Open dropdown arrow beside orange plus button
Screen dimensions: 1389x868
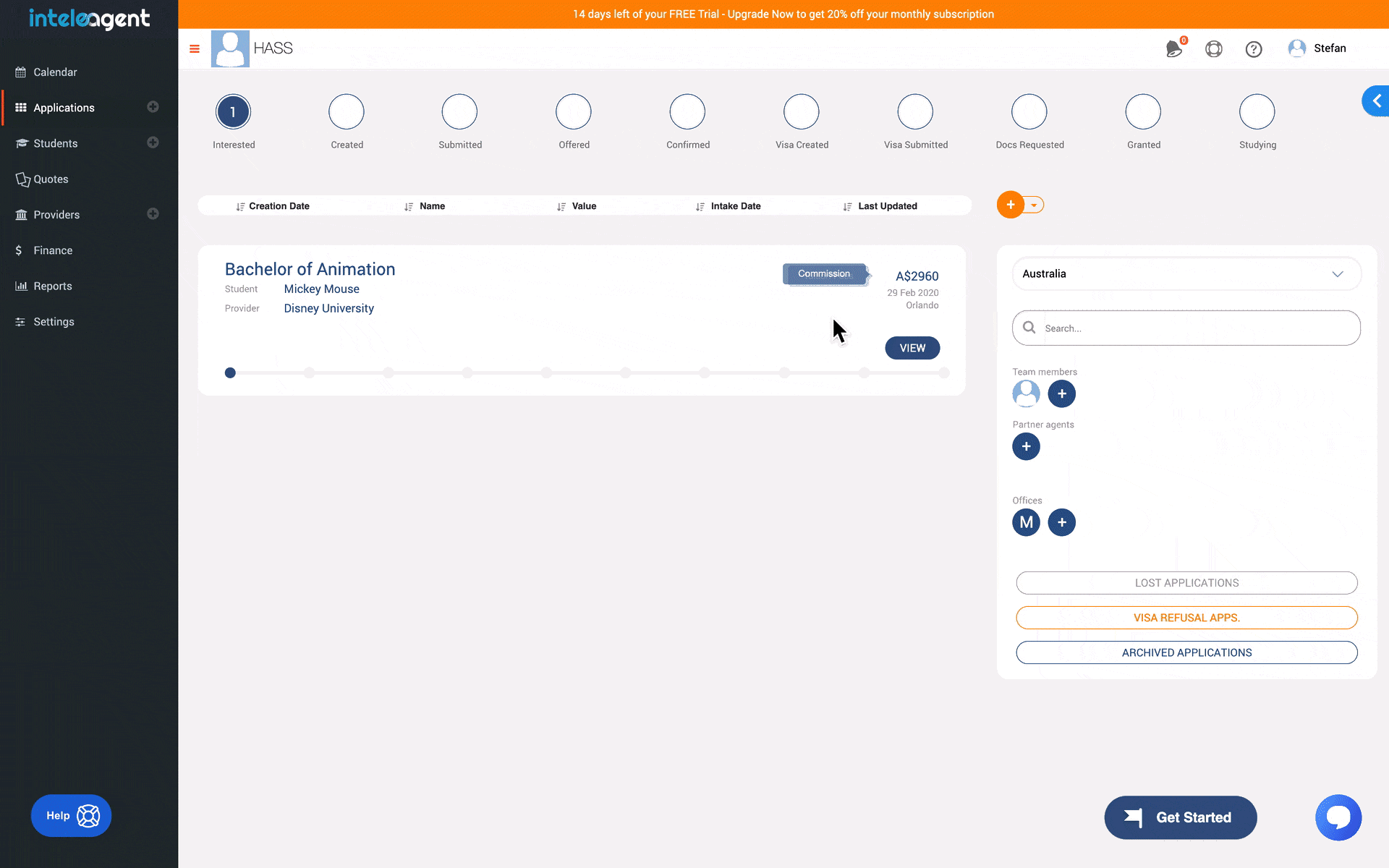(x=1035, y=205)
